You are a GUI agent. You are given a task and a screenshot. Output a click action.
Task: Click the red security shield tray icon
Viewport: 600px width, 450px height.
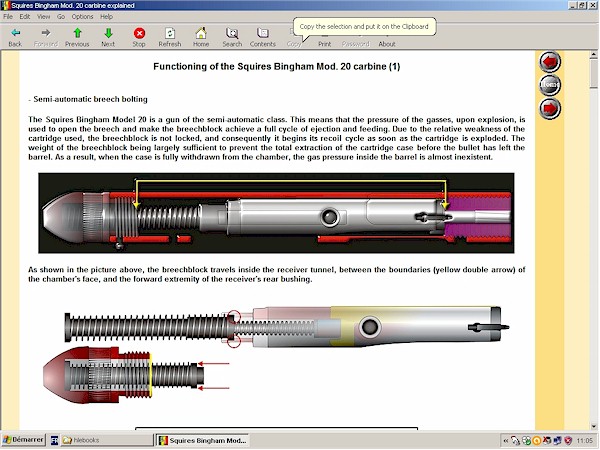coord(568,441)
